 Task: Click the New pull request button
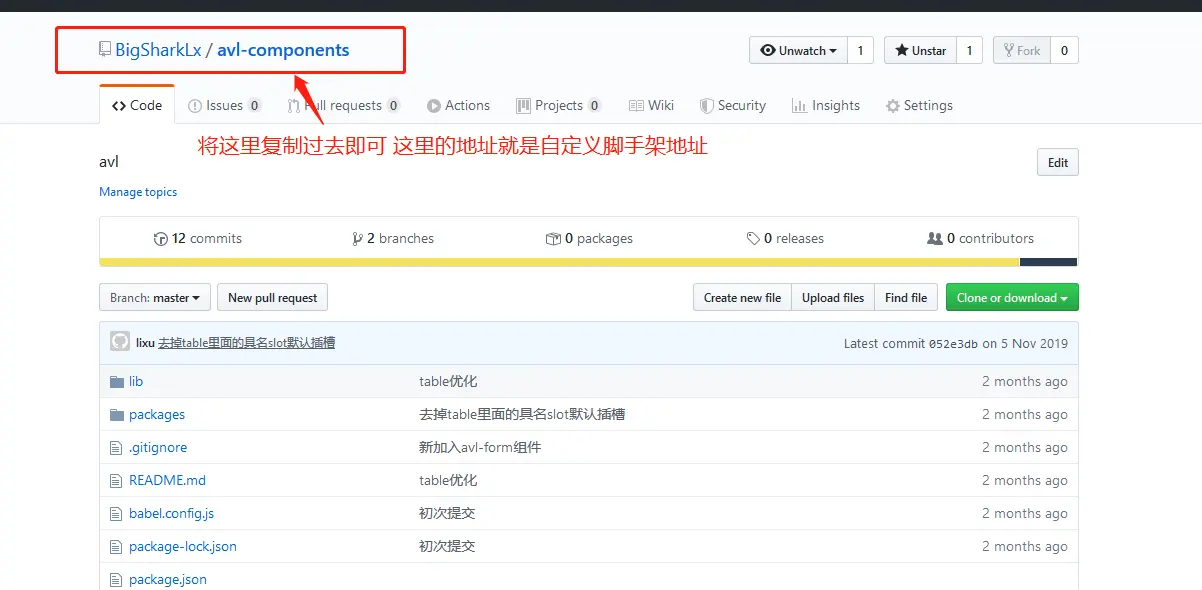(x=272, y=297)
